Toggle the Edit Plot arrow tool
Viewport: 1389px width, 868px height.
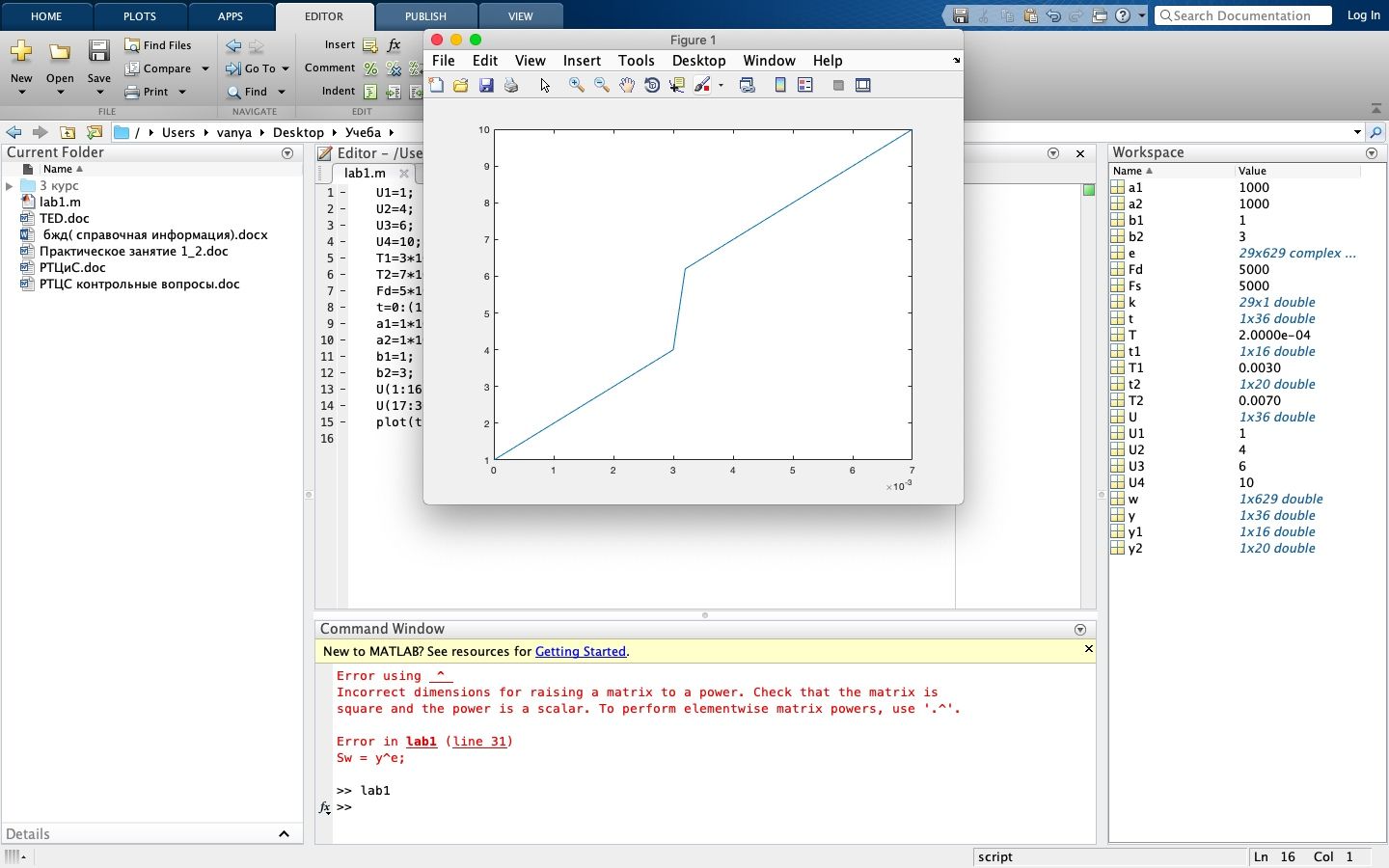(545, 85)
